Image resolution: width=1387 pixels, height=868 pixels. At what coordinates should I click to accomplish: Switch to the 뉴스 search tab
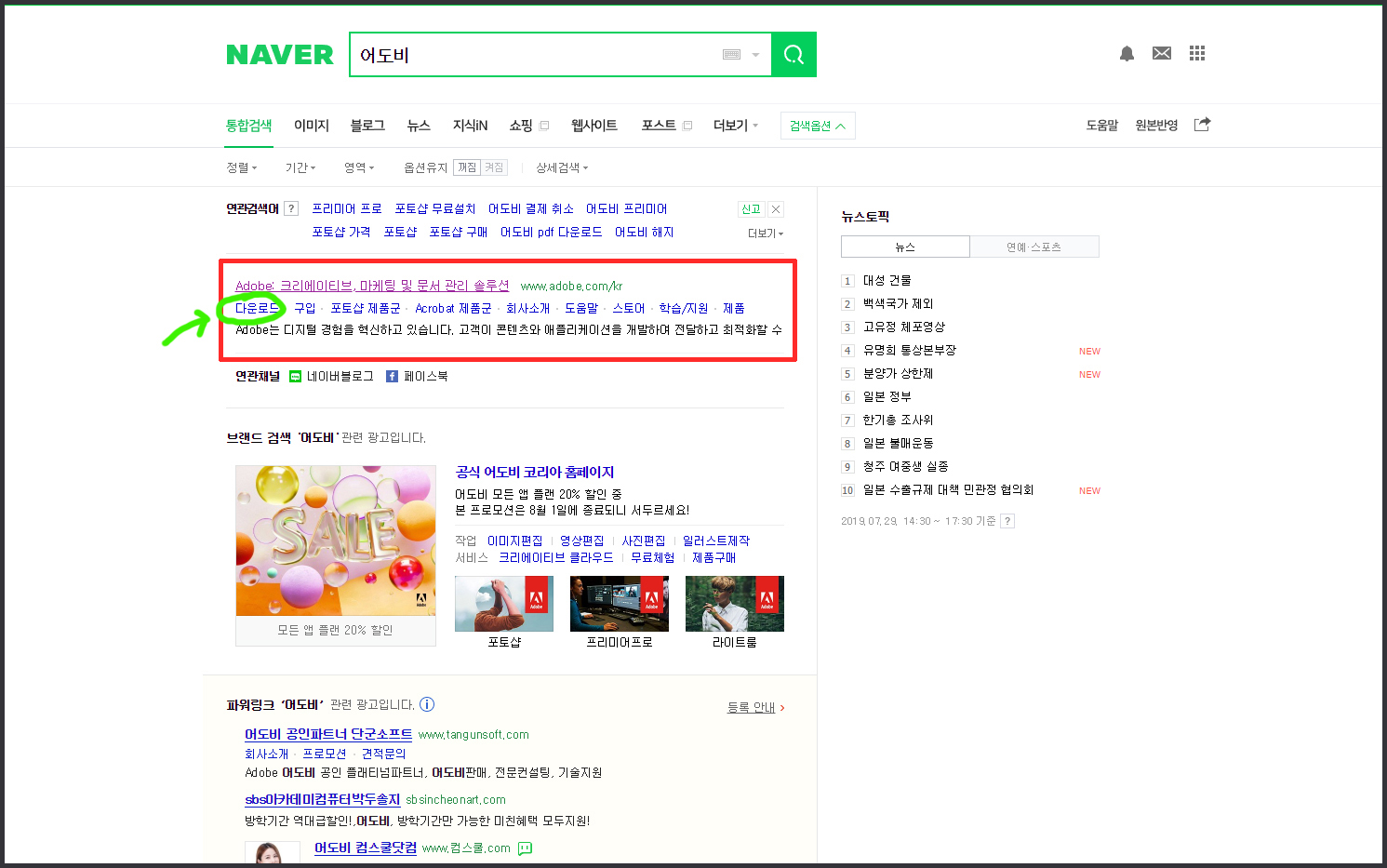pyautogui.click(x=419, y=126)
